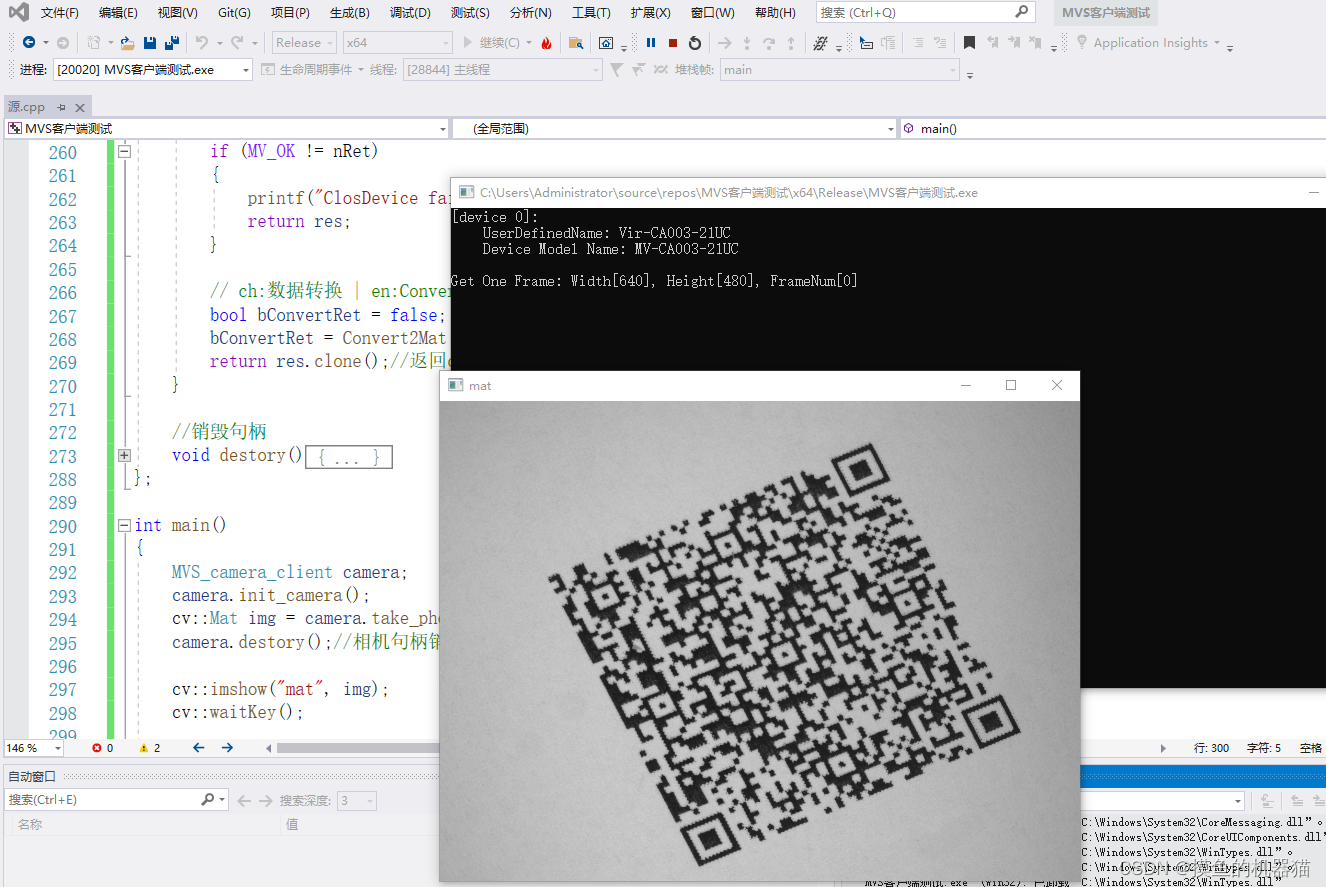The image size is (1326, 887).
Task: Click the Hot Reload flame icon
Action: coord(546,43)
